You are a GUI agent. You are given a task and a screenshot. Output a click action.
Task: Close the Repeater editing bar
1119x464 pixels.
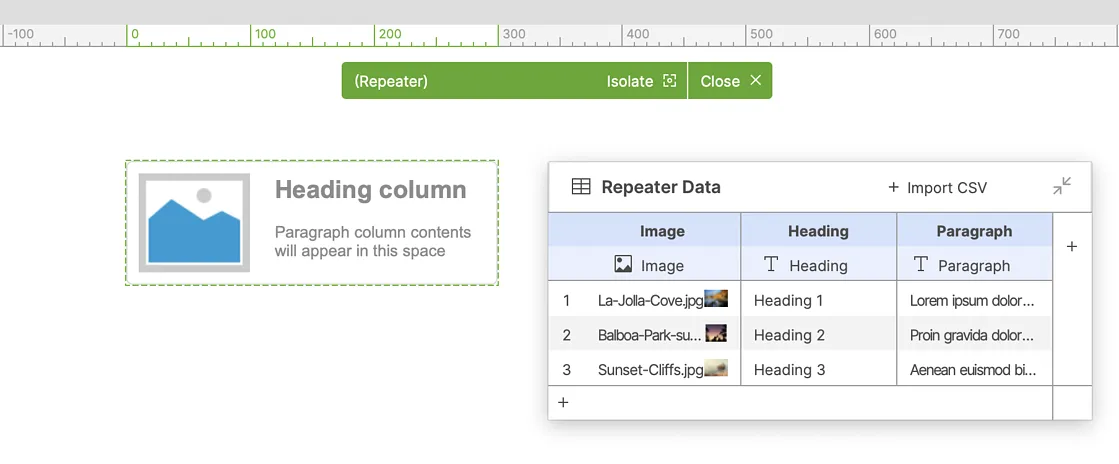[x=731, y=81]
